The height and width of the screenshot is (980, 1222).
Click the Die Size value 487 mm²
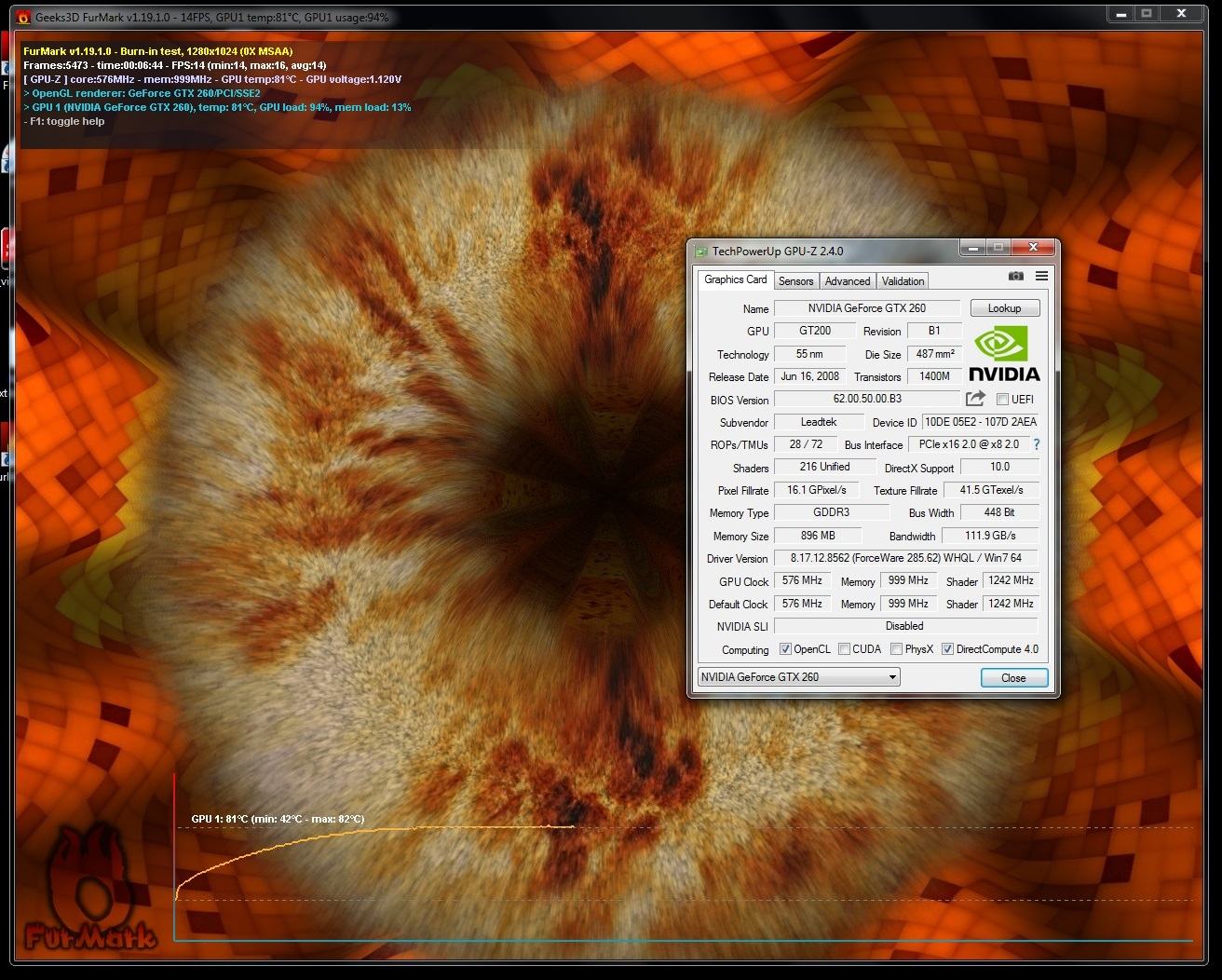coord(934,354)
